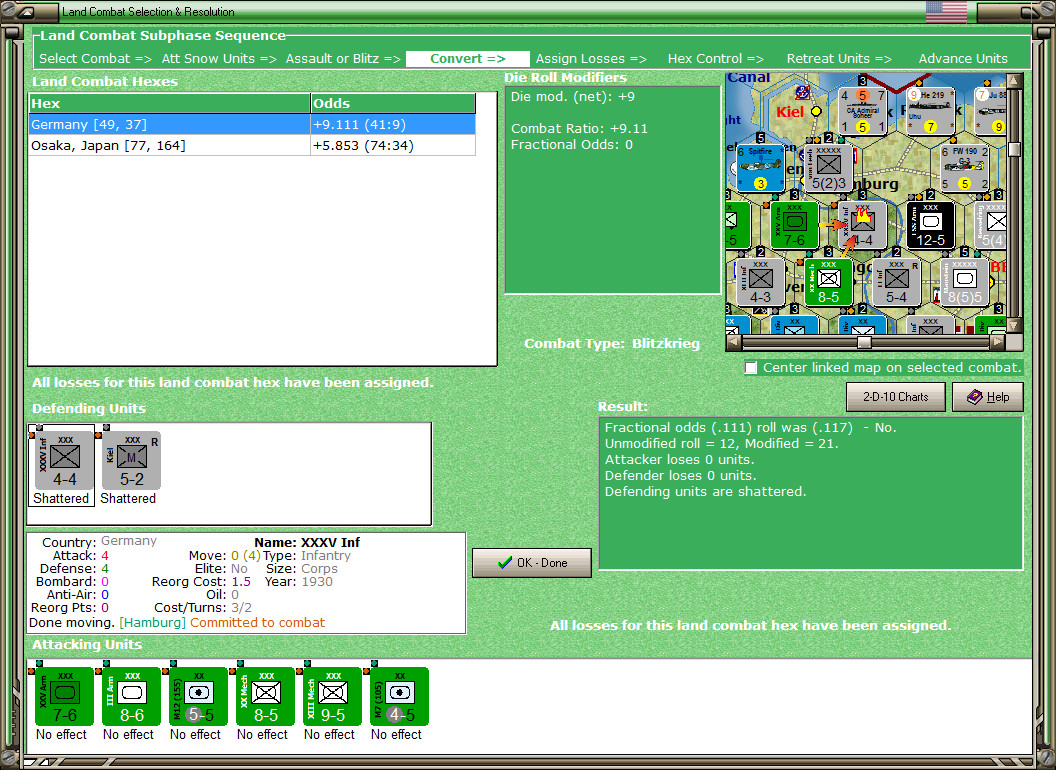Click the FW 190 fighter counter on map
This screenshot has width=1056, height=770.
964,168
